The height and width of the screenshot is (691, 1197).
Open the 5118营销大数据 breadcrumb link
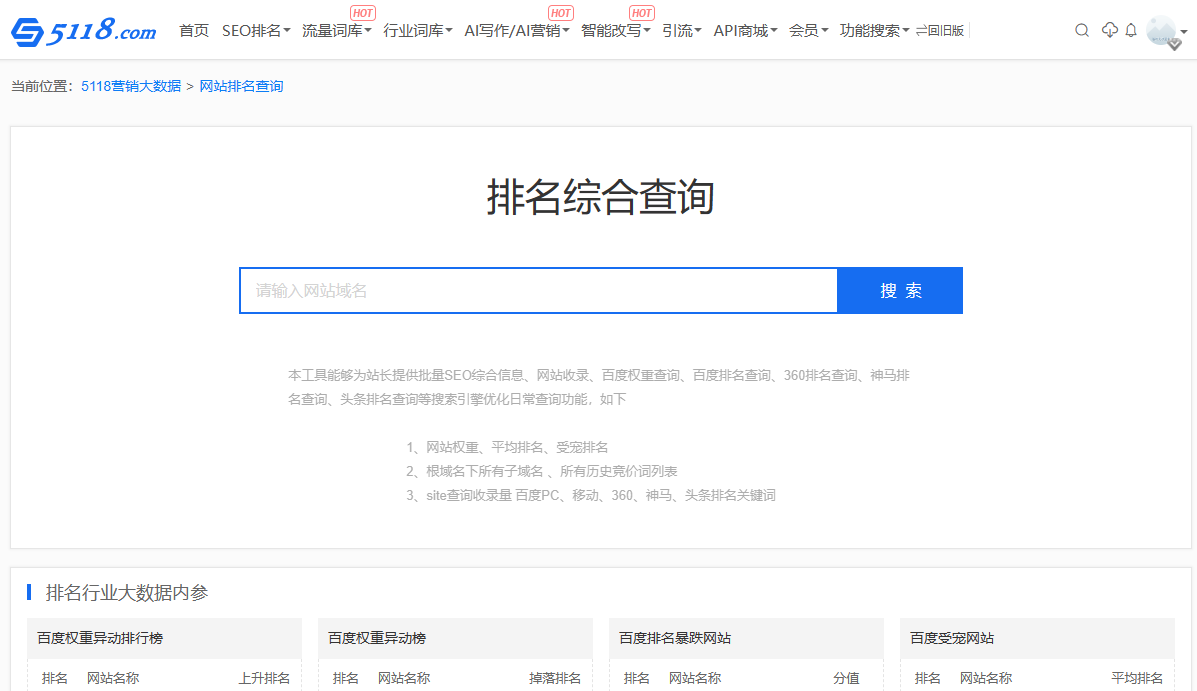131,87
